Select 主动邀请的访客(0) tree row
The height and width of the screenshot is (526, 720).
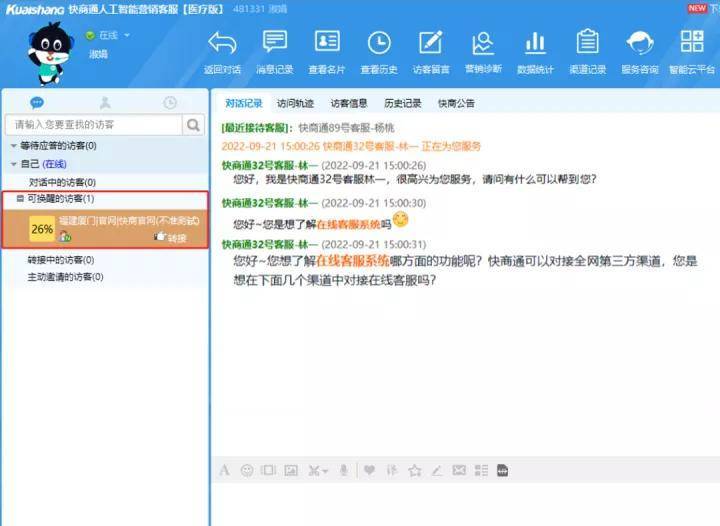65,277
